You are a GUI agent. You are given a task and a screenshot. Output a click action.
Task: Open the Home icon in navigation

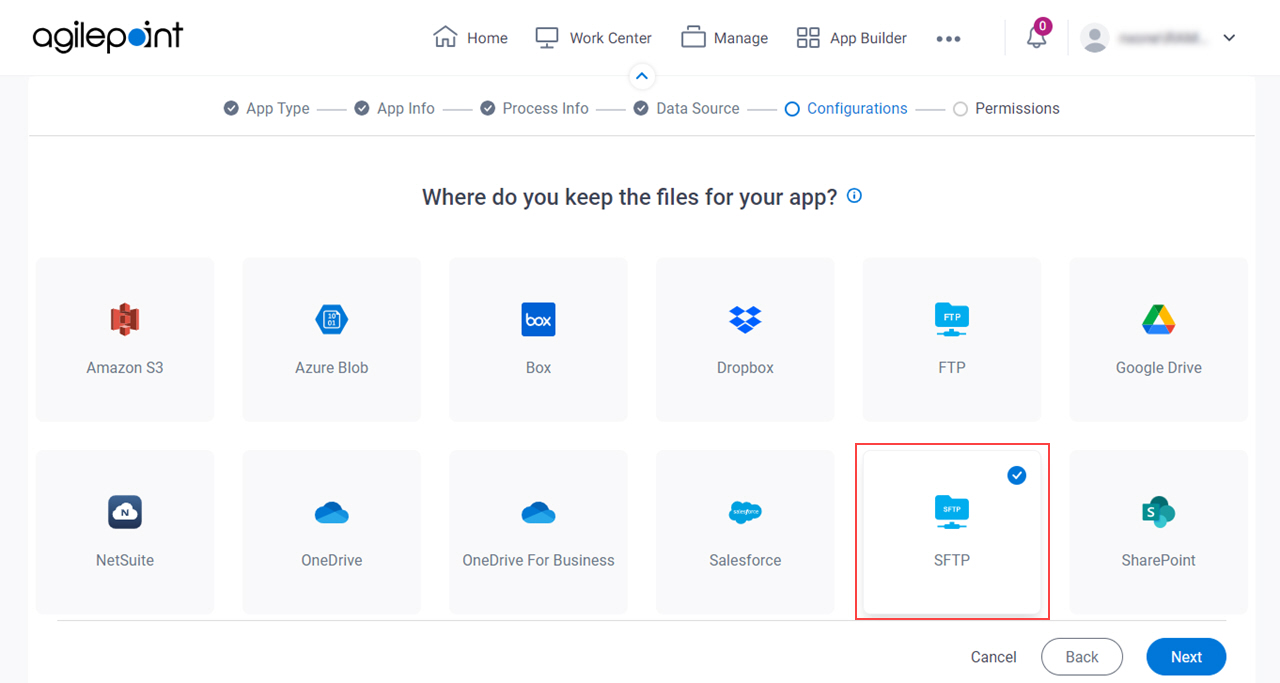pos(445,37)
